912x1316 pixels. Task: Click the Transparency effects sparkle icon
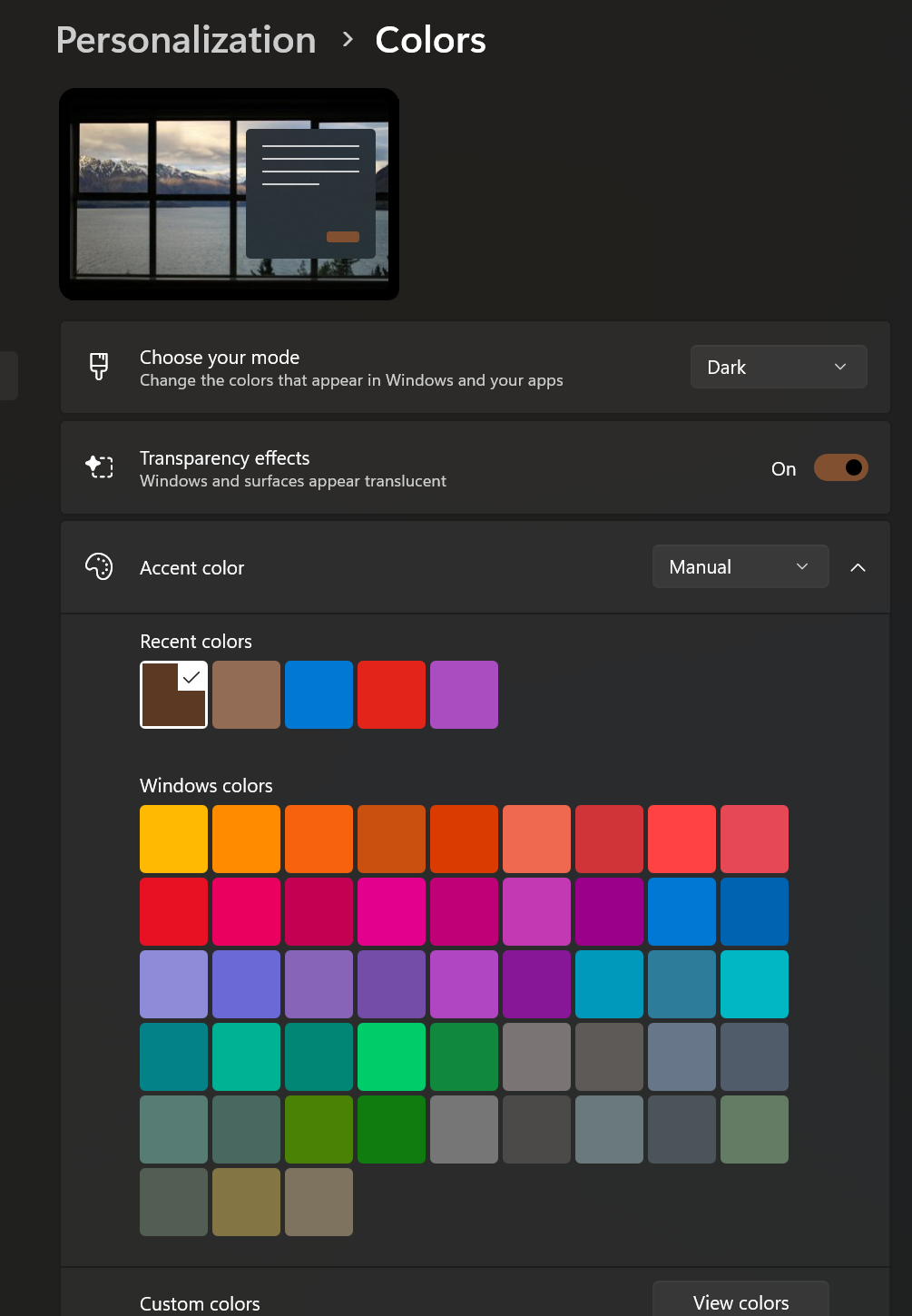[99, 467]
